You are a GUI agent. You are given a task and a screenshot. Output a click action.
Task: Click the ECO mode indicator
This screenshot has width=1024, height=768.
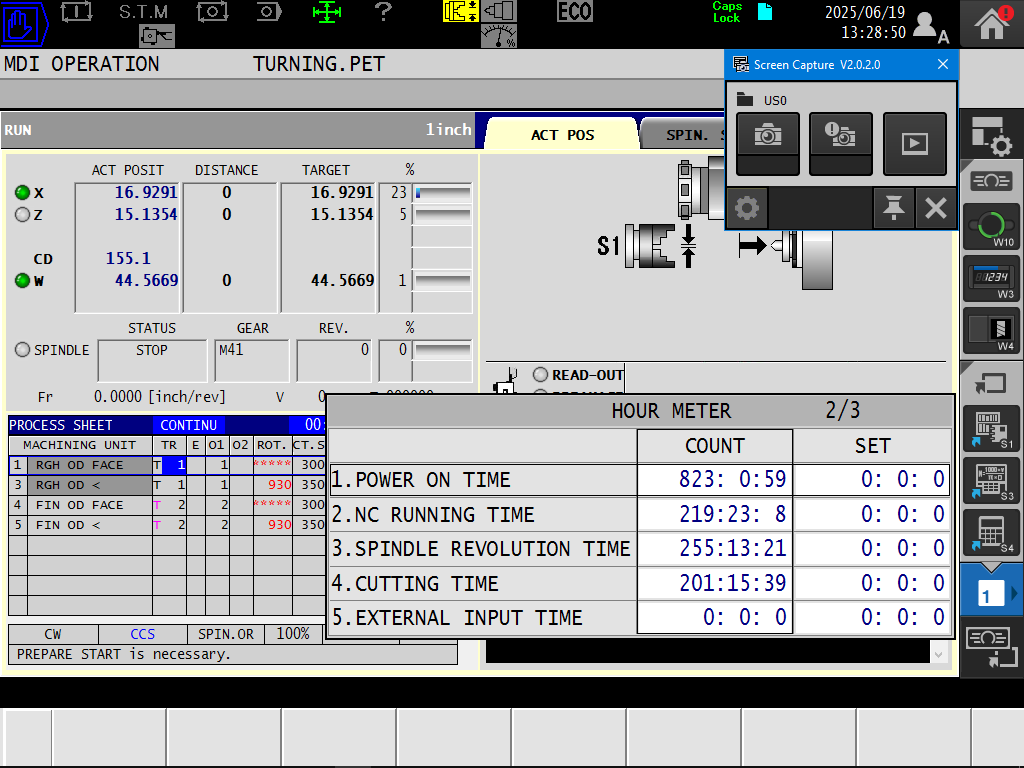(x=575, y=12)
